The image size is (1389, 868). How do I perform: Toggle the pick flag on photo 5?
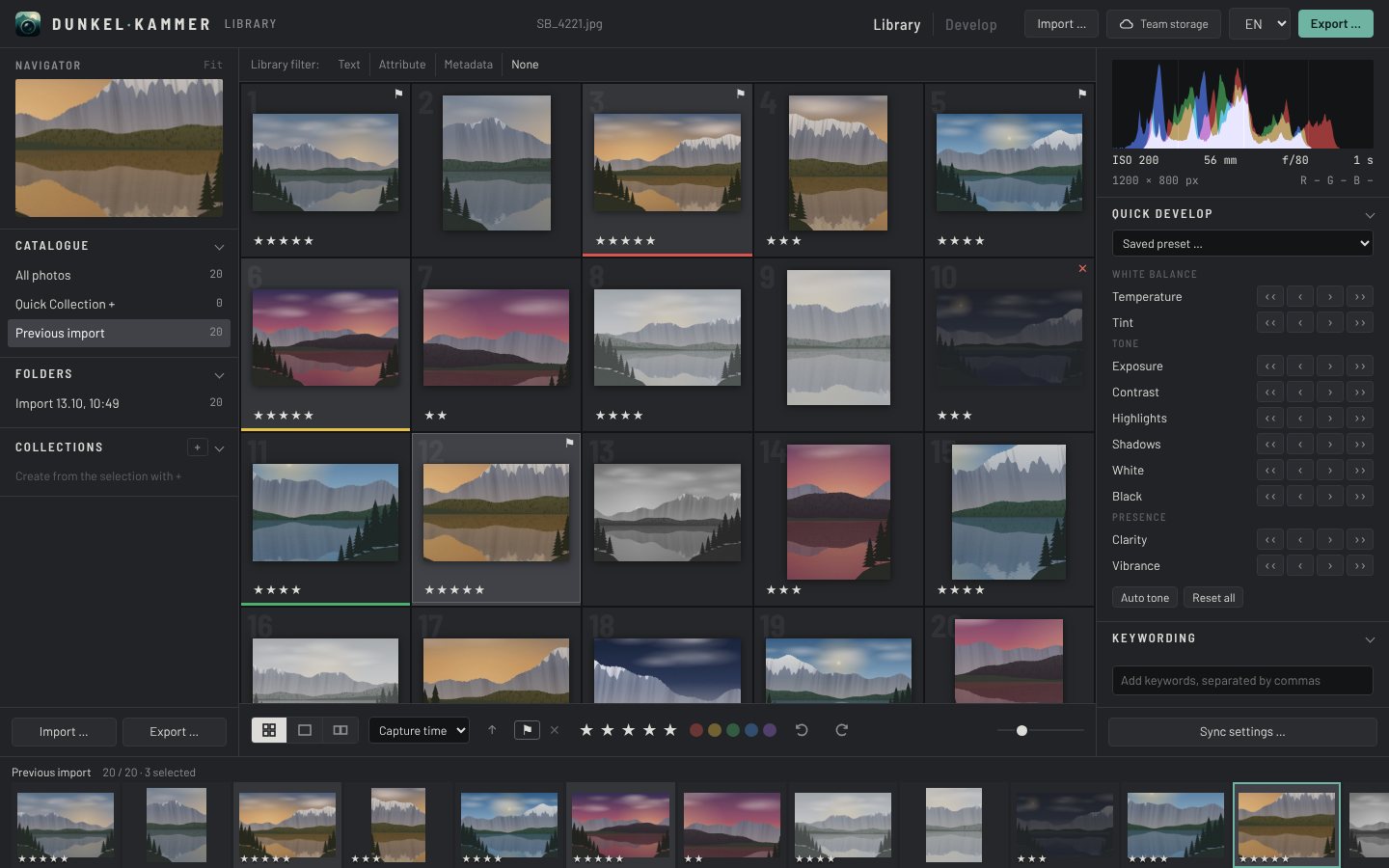pyautogui.click(x=1082, y=94)
